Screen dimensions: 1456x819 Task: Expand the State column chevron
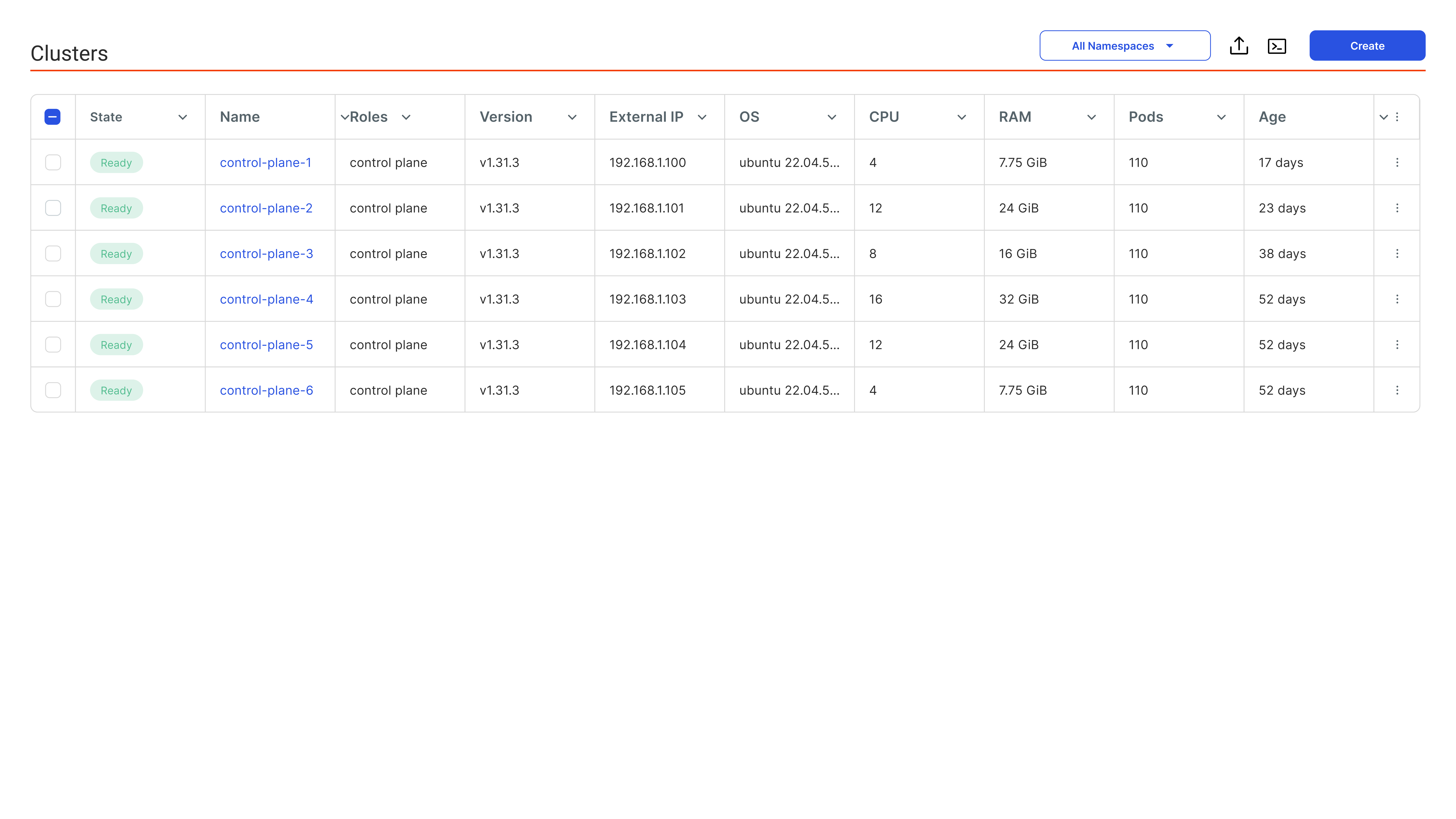click(183, 118)
